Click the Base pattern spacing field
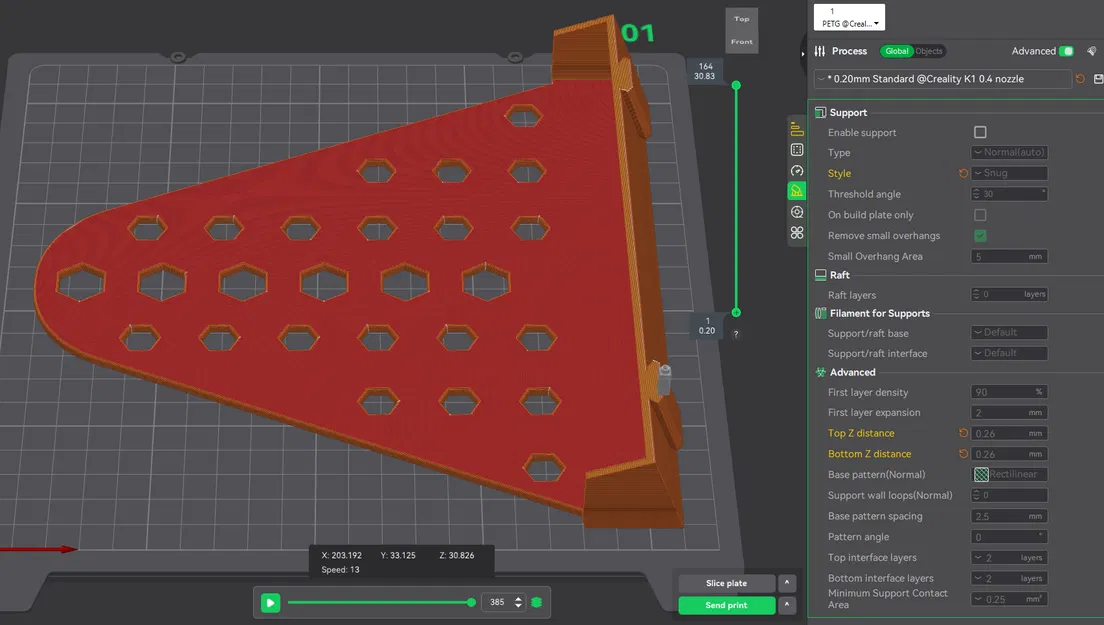Image resolution: width=1104 pixels, height=625 pixels. click(1009, 516)
